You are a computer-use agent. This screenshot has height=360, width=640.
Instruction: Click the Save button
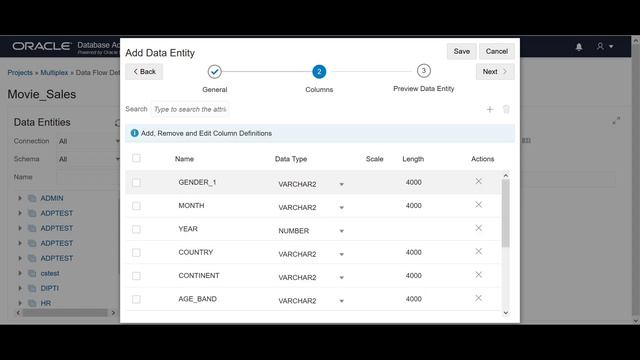click(462, 51)
